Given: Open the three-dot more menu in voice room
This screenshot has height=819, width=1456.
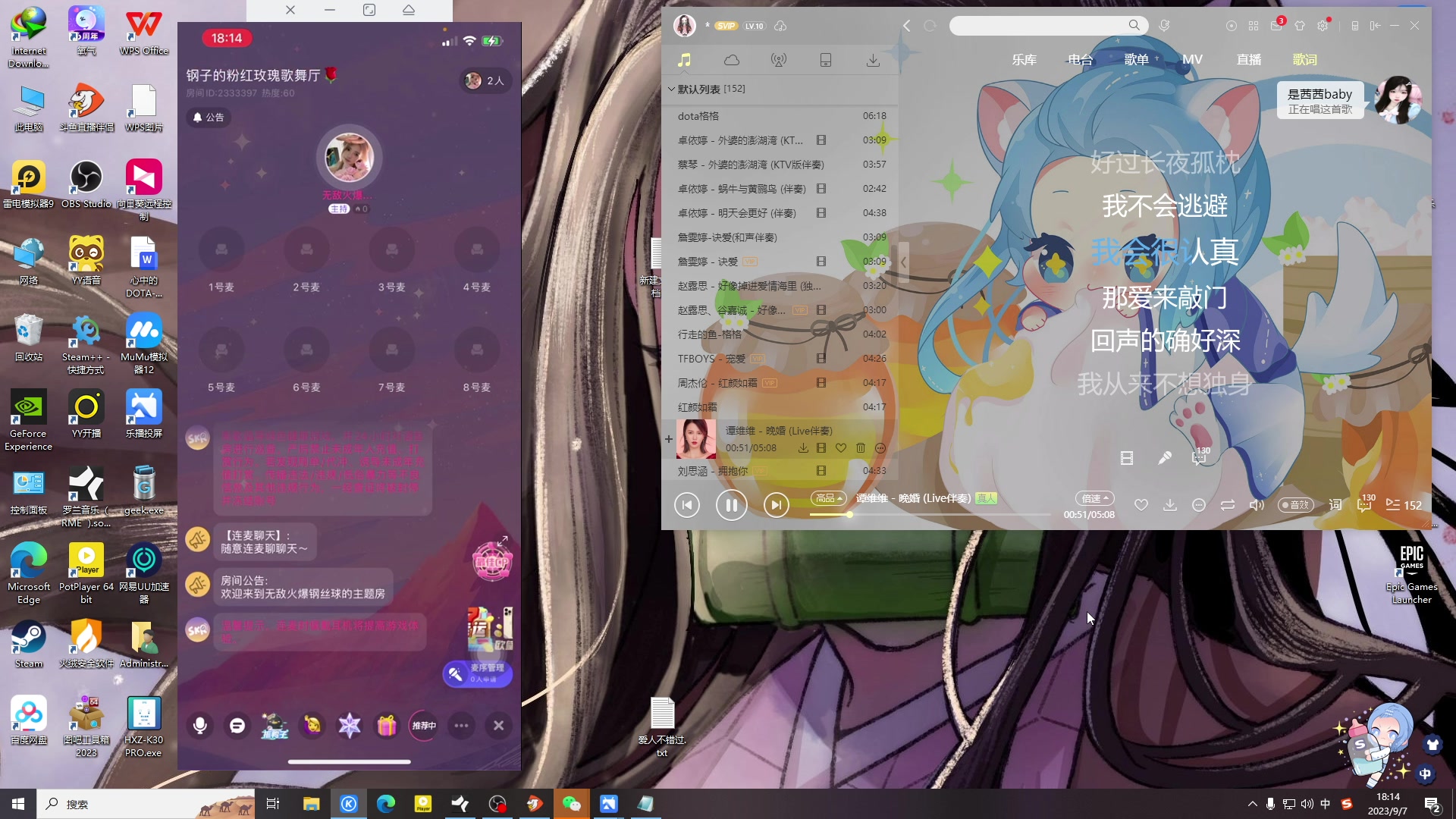Looking at the screenshot, I should (x=461, y=726).
